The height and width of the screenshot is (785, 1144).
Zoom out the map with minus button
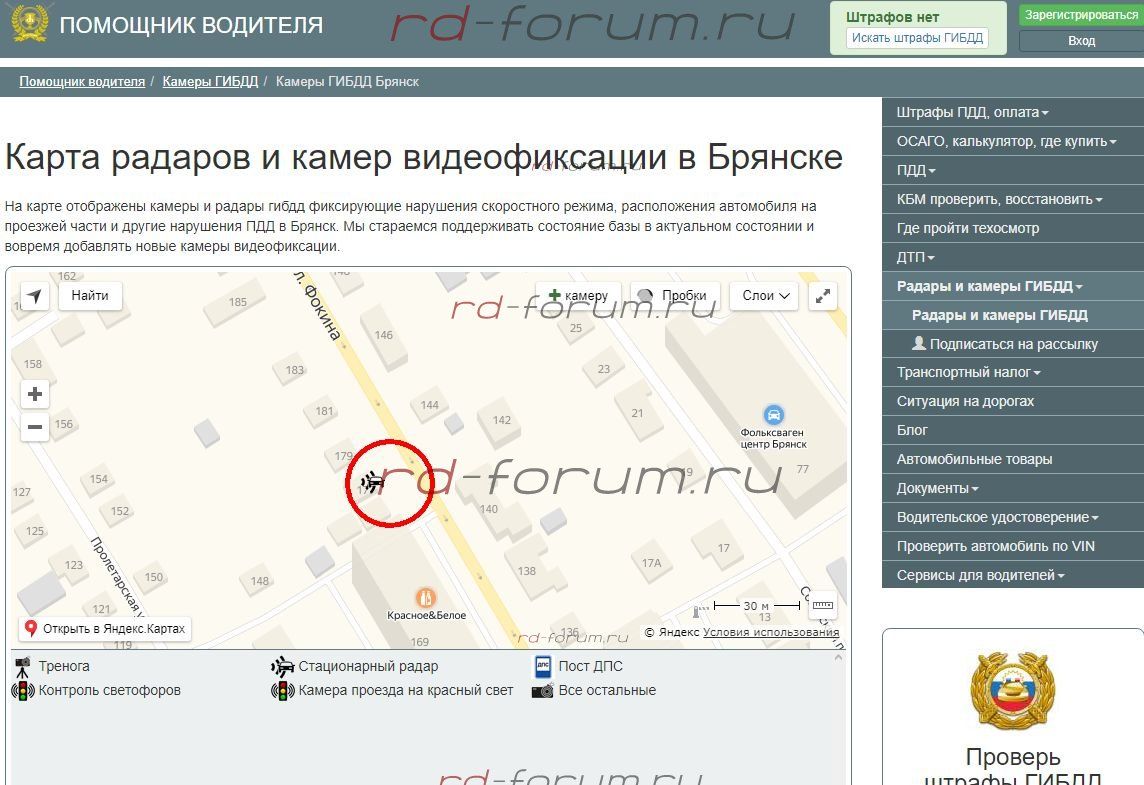click(x=35, y=428)
